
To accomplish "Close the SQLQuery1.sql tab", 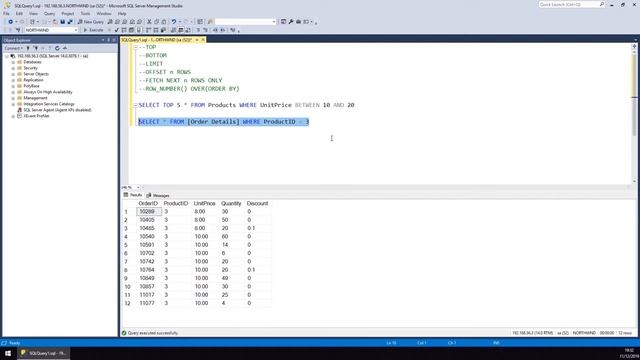I will click(x=203, y=40).
